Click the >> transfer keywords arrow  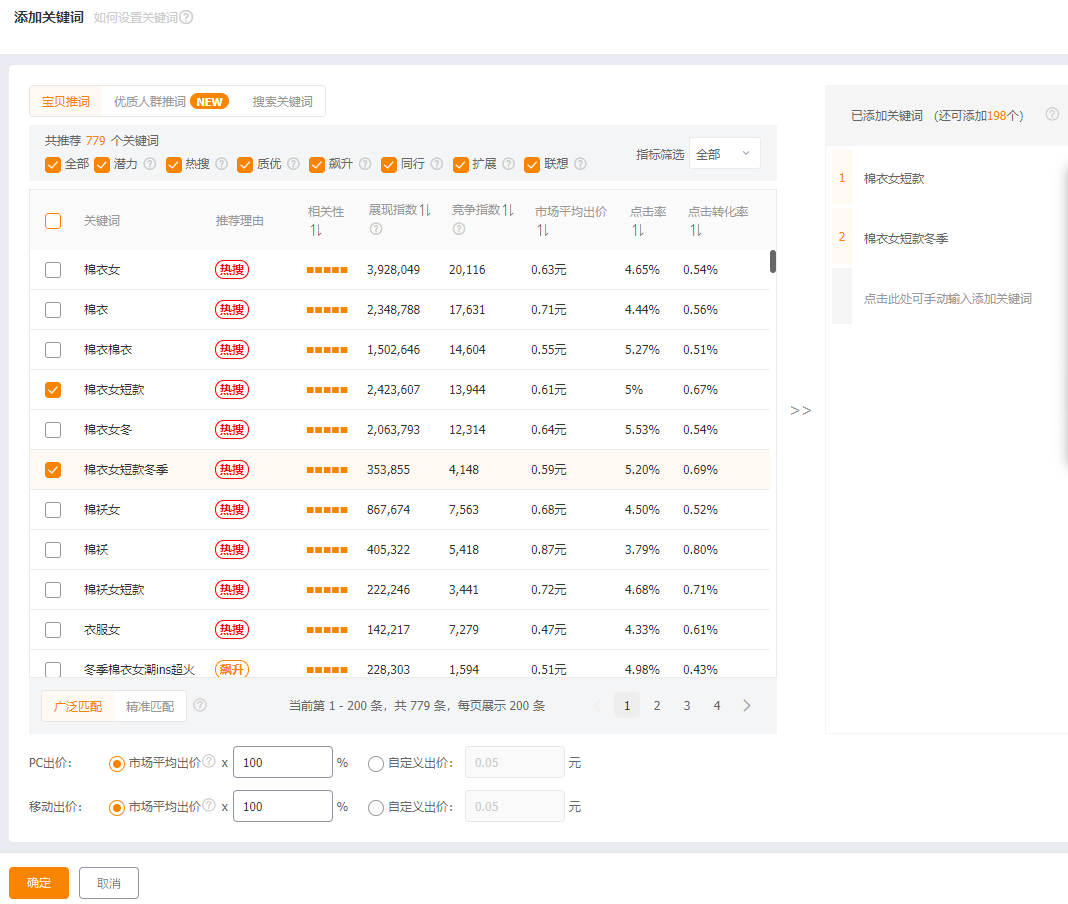(x=801, y=410)
